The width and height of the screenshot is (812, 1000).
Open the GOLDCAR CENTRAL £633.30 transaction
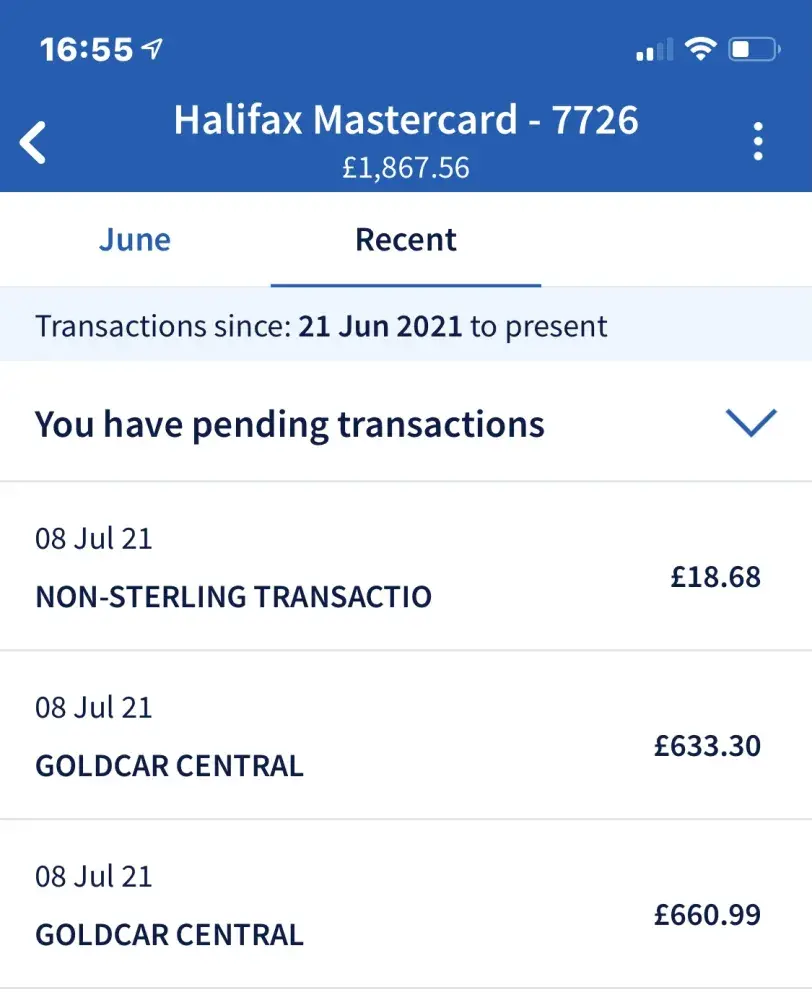pyautogui.click(x=170, y=766)
